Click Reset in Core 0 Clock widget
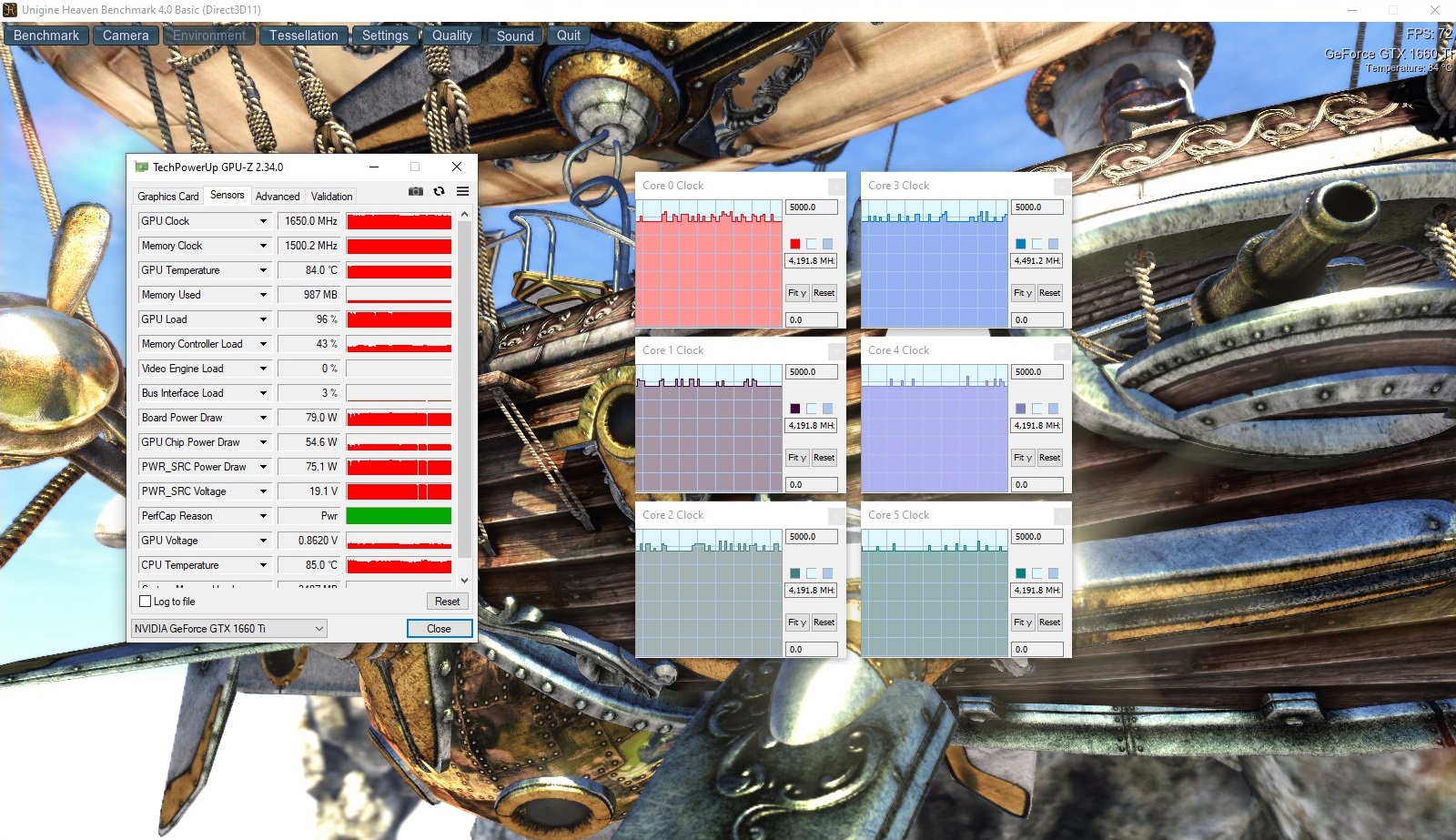Screen dimensions: 1456x840 (x=824, y=293)
